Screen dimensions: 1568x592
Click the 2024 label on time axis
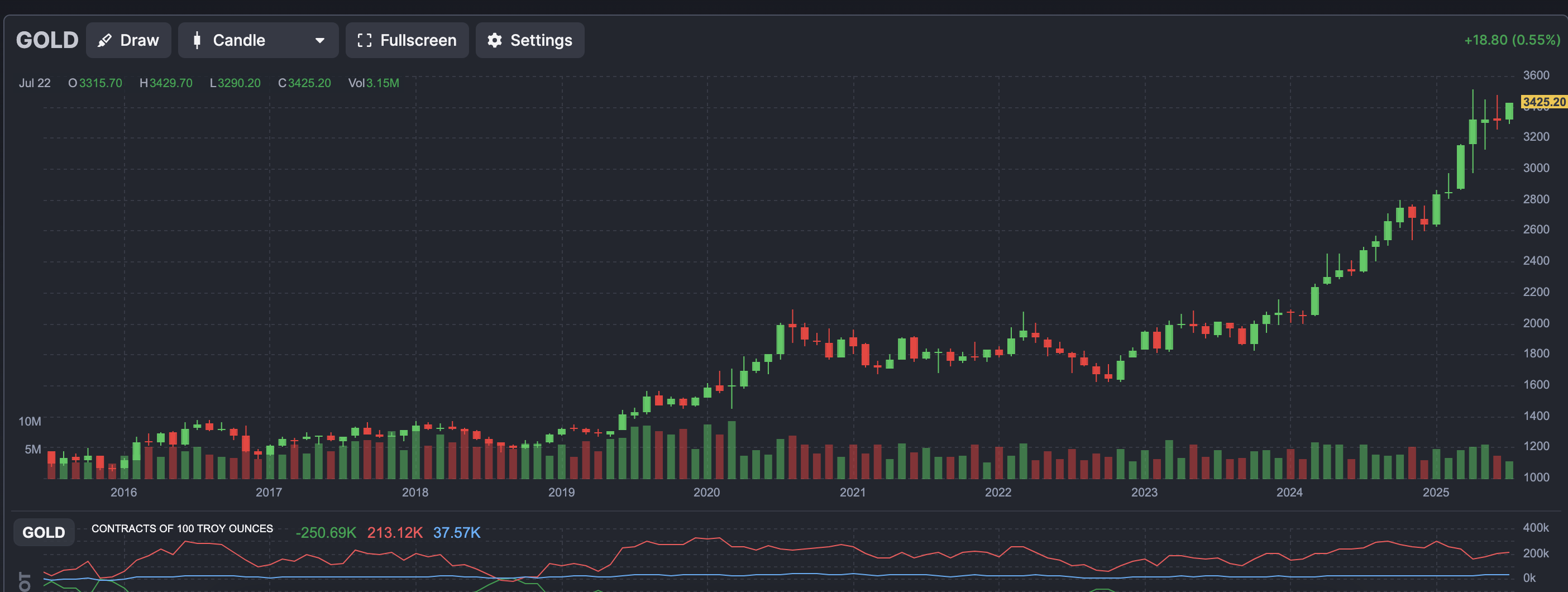(x=1290, y=492)
